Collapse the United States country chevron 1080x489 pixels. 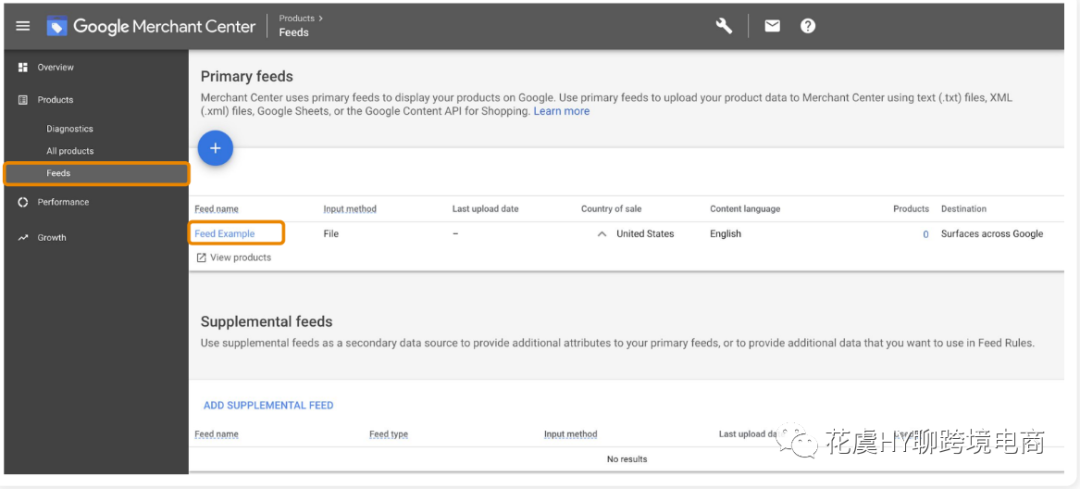tap(602, 234)
